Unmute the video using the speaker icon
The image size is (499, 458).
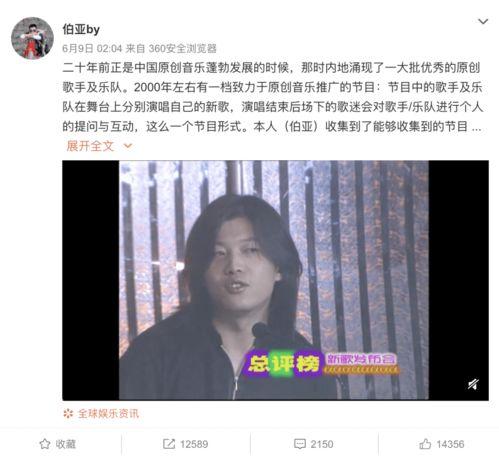pyautogui.click(x=473, y=384)
